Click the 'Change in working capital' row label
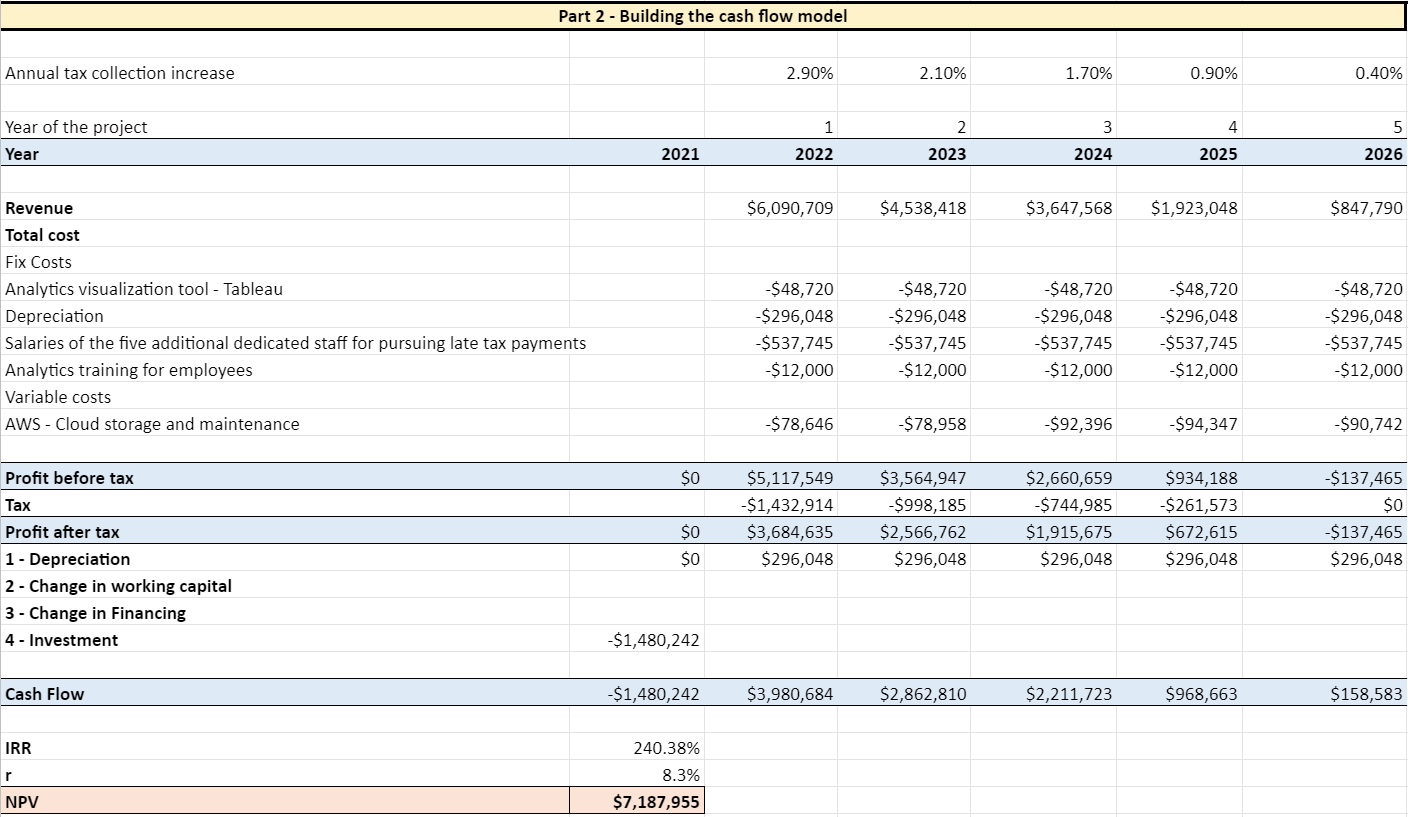 [x=118, y=586]
